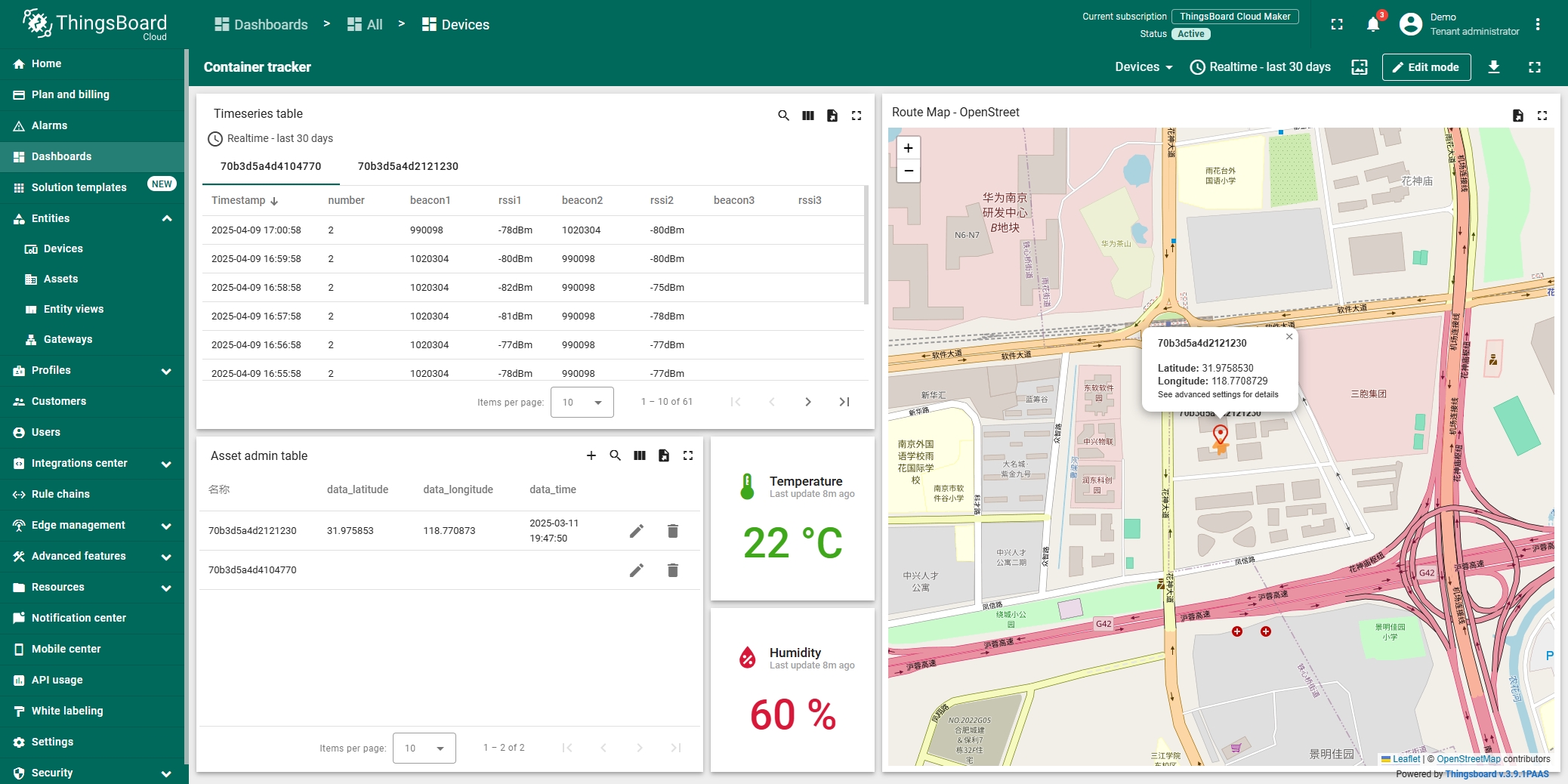This screenshot has width=1568, height=784.
Task: Switch to the 70b3d5a4d2121230 tab
Action: tap(408, 166)
